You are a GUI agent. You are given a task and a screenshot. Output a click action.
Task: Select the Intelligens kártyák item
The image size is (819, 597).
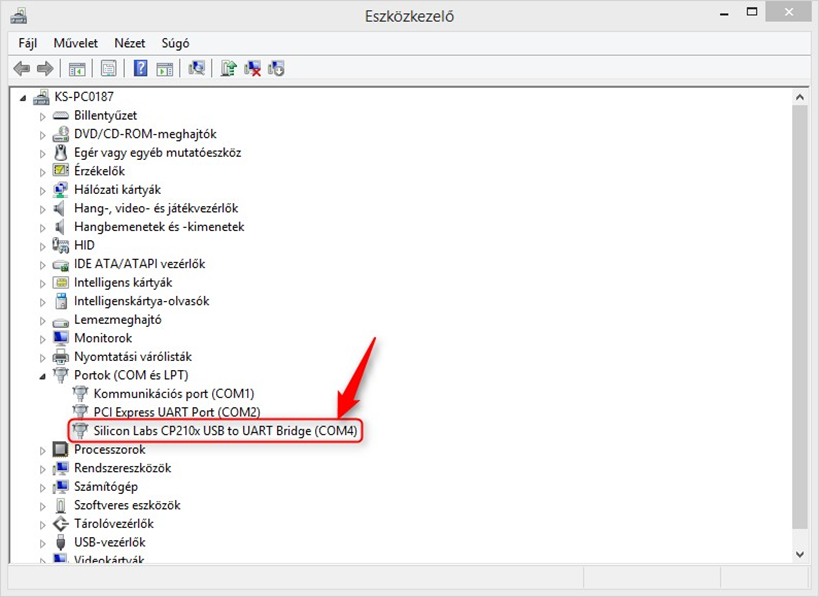coord(123,283)
